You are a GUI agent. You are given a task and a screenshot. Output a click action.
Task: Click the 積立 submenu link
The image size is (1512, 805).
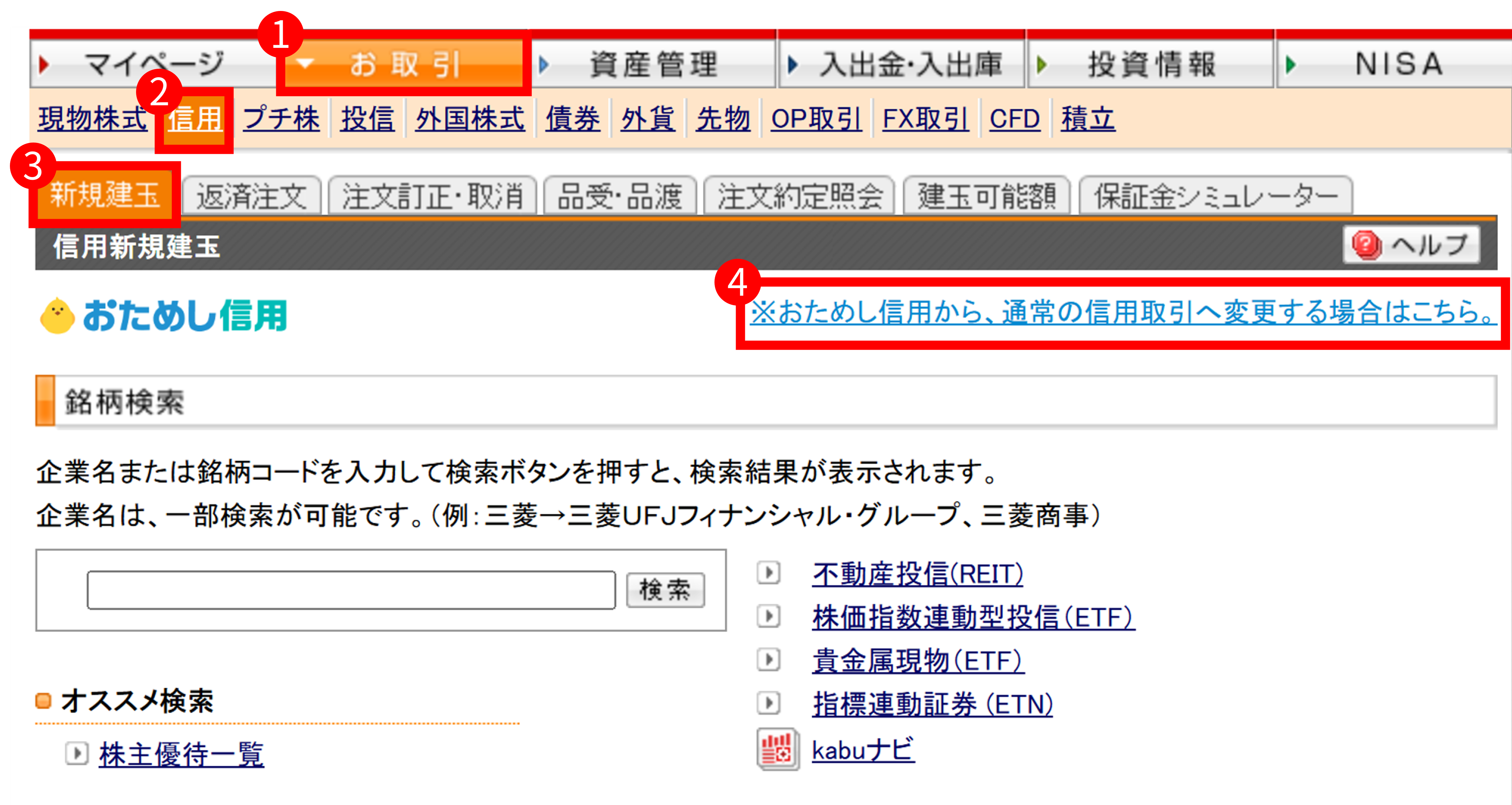pos(1088,119)
